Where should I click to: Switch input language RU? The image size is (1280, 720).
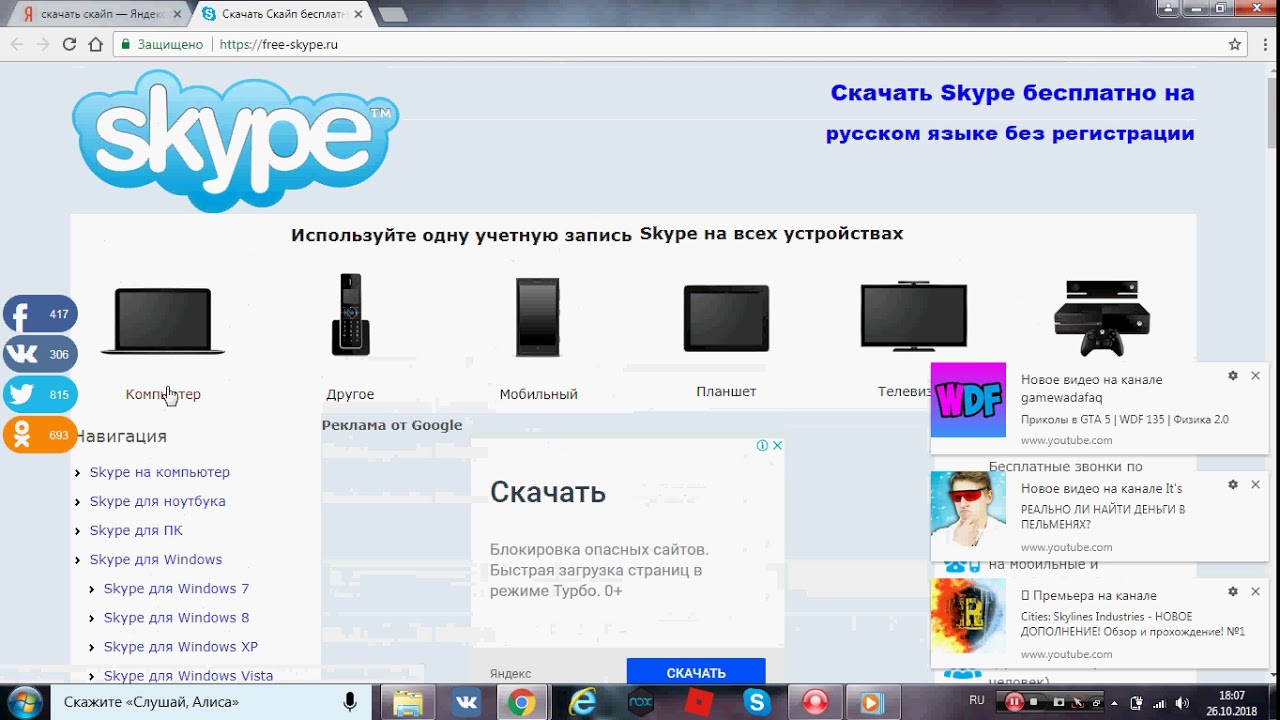coord(977,700)
